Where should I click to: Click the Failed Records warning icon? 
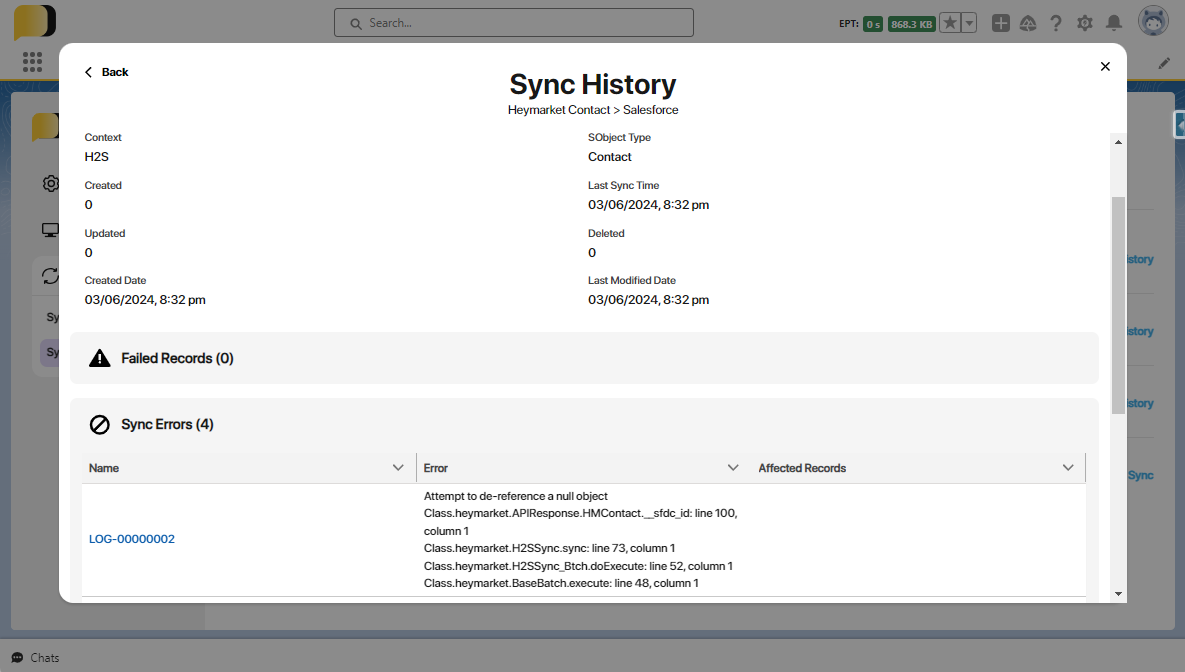click(100, 358)
